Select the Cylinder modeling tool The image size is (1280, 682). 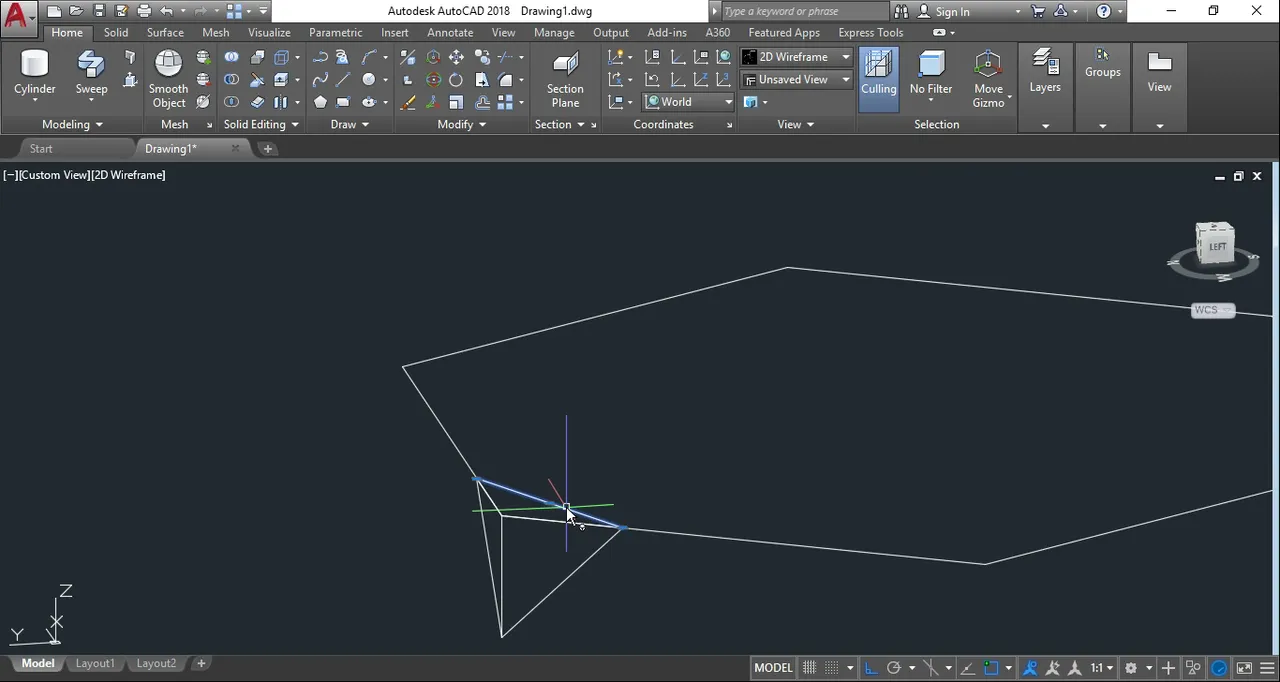coord(35,76)
